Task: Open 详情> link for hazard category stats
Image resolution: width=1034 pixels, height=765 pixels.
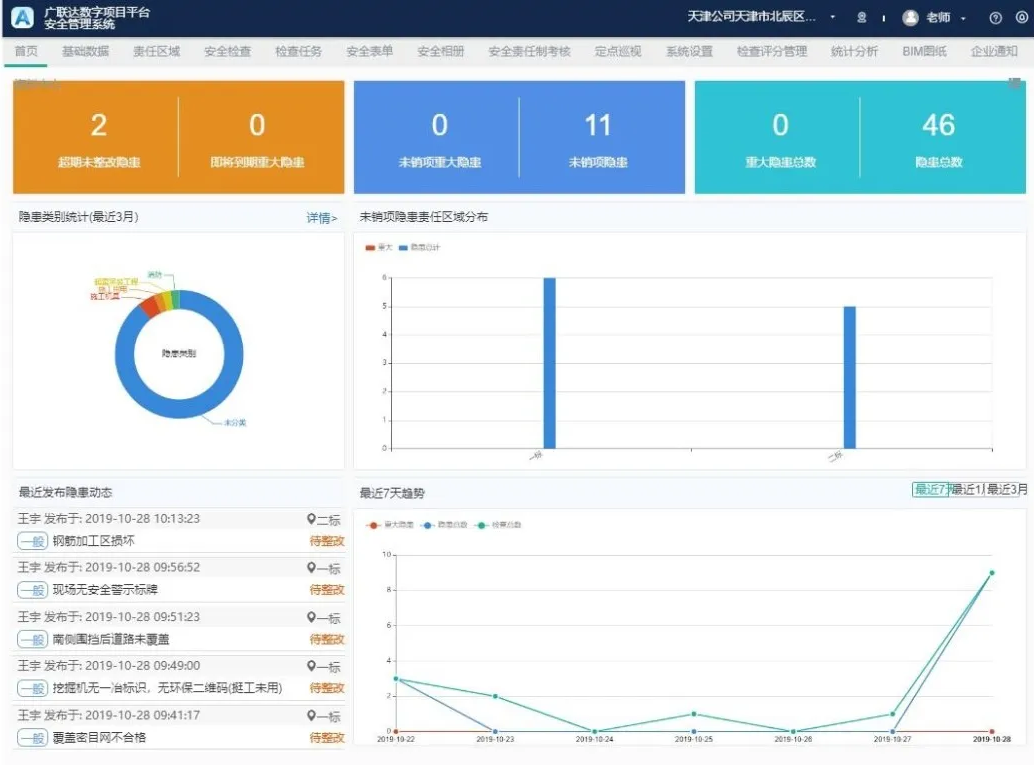Action: pos(322,218)
